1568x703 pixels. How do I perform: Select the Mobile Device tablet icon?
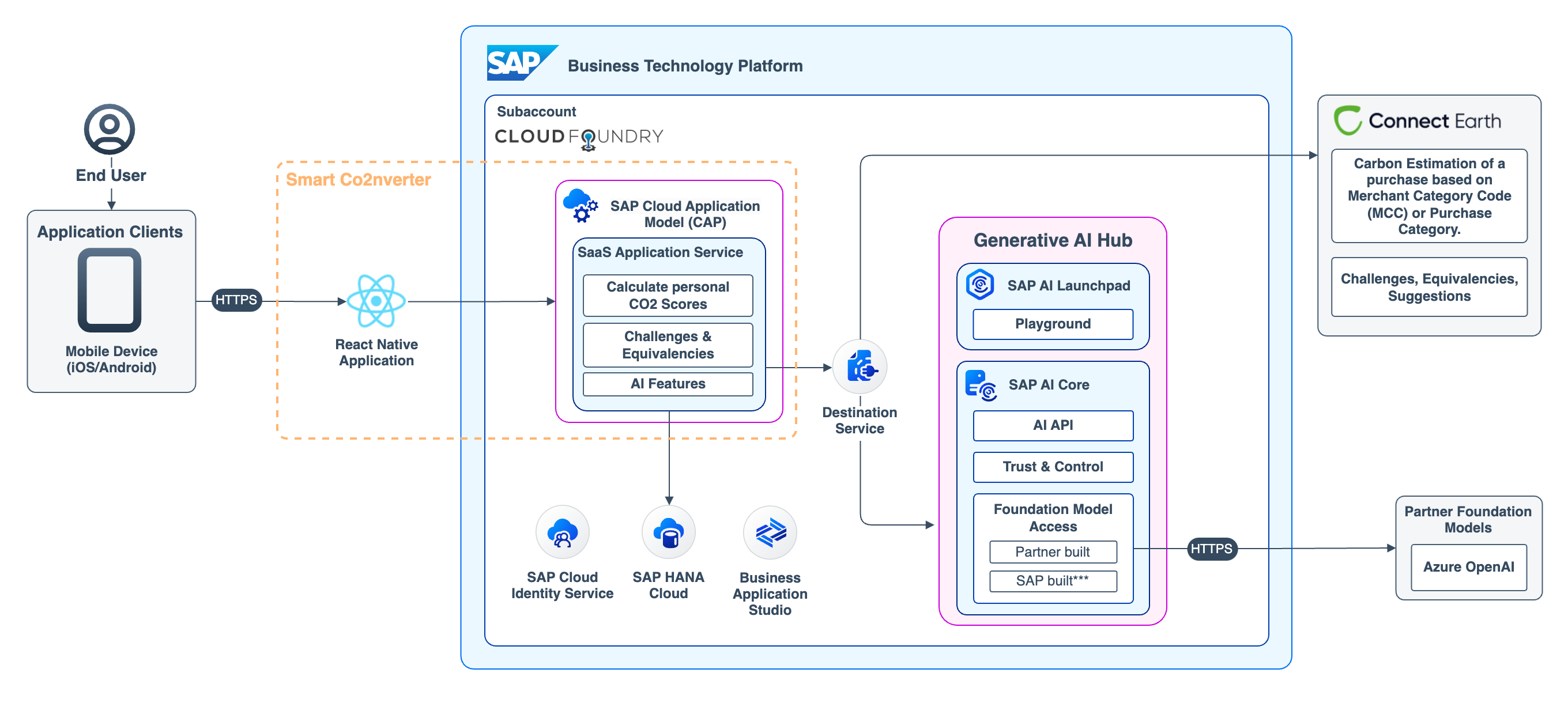tap(110, 290)
